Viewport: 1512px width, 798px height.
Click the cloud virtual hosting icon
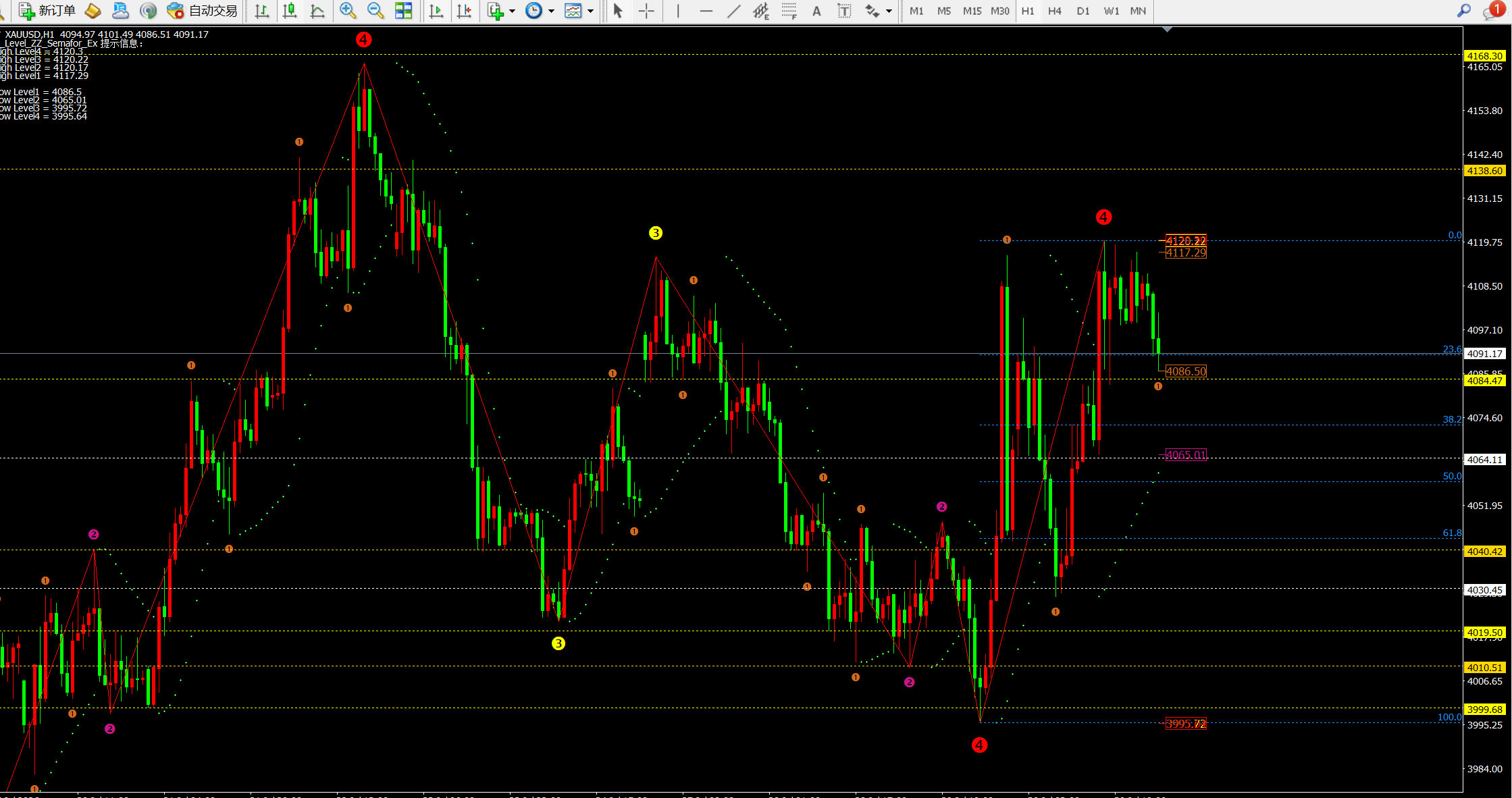click(x=120, y=11)
